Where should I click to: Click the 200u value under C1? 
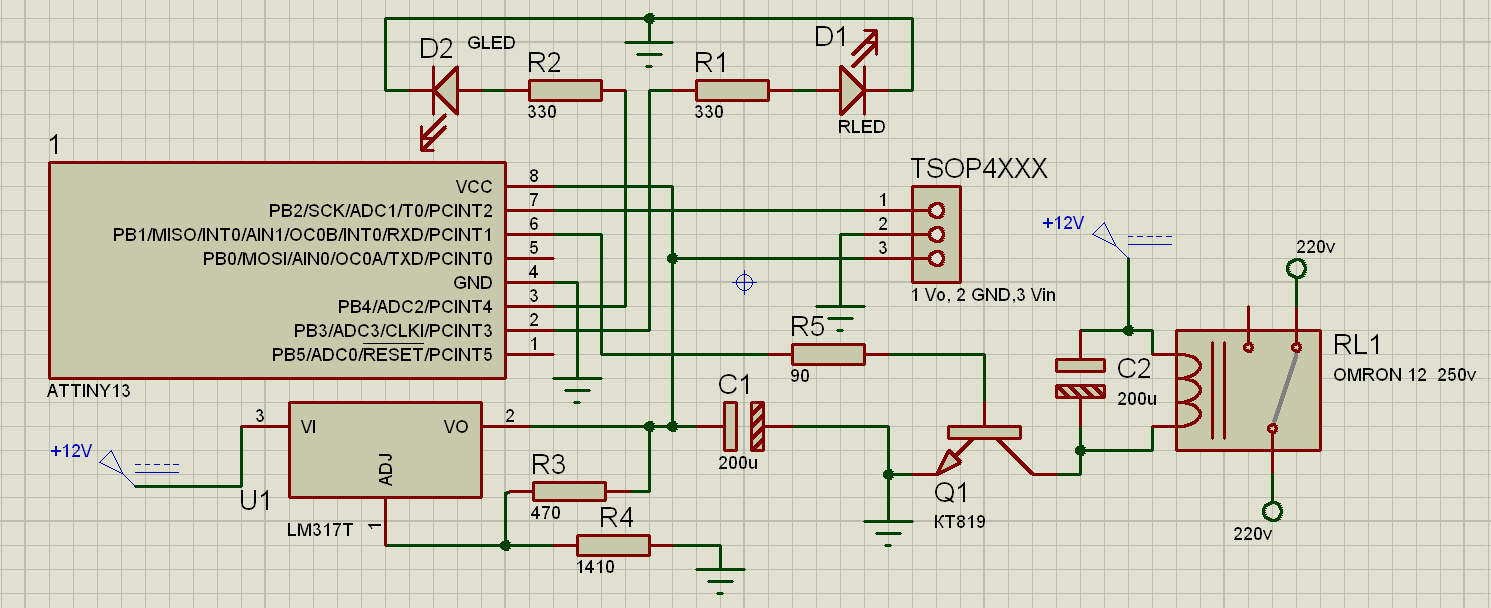738,464
